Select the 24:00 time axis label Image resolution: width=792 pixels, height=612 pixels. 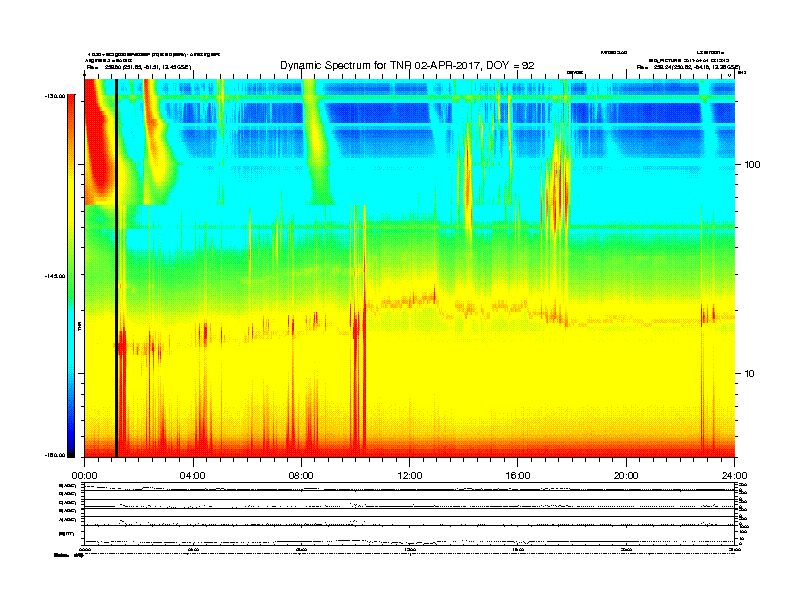(x=734, y=476)
